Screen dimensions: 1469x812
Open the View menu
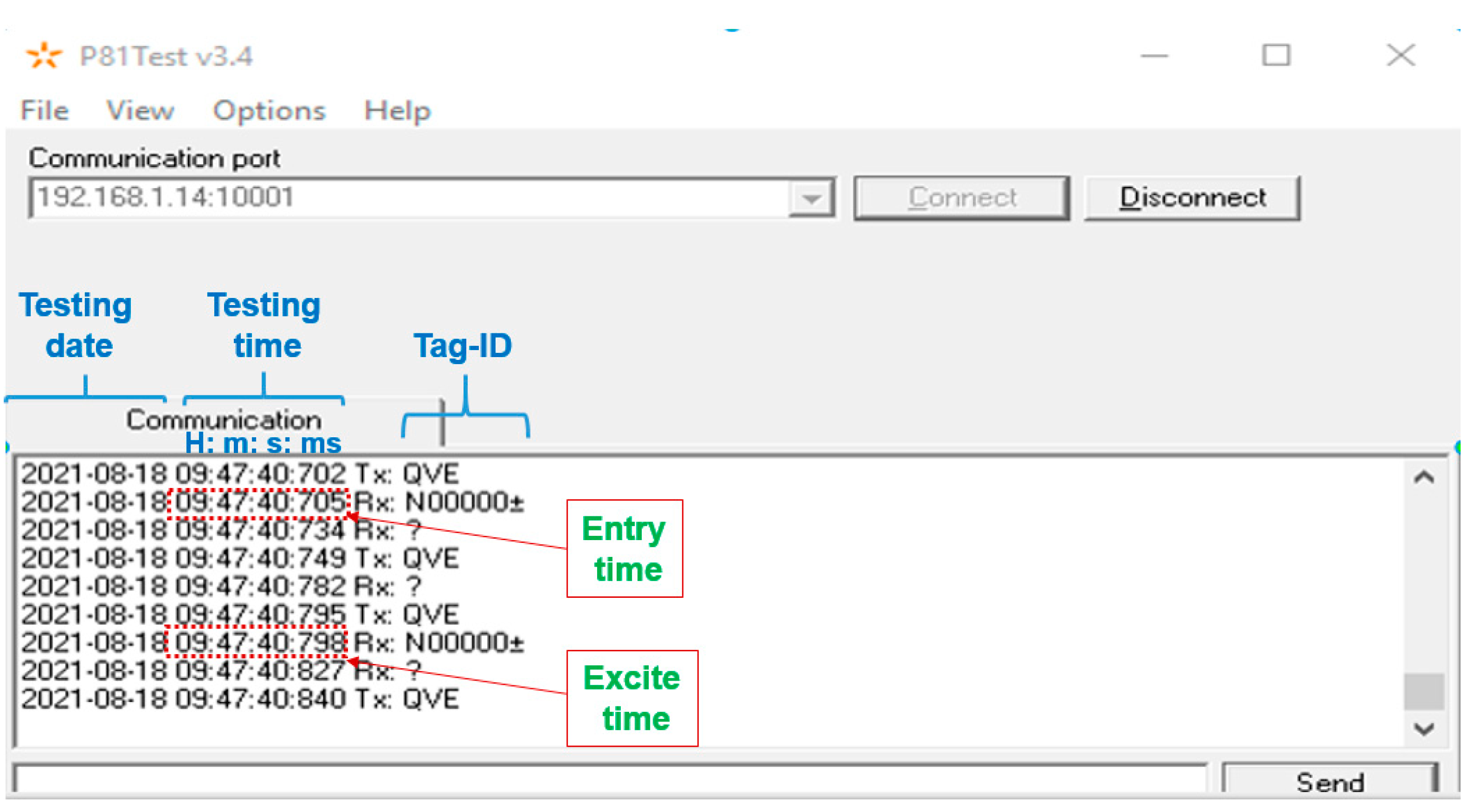[140, 111]
